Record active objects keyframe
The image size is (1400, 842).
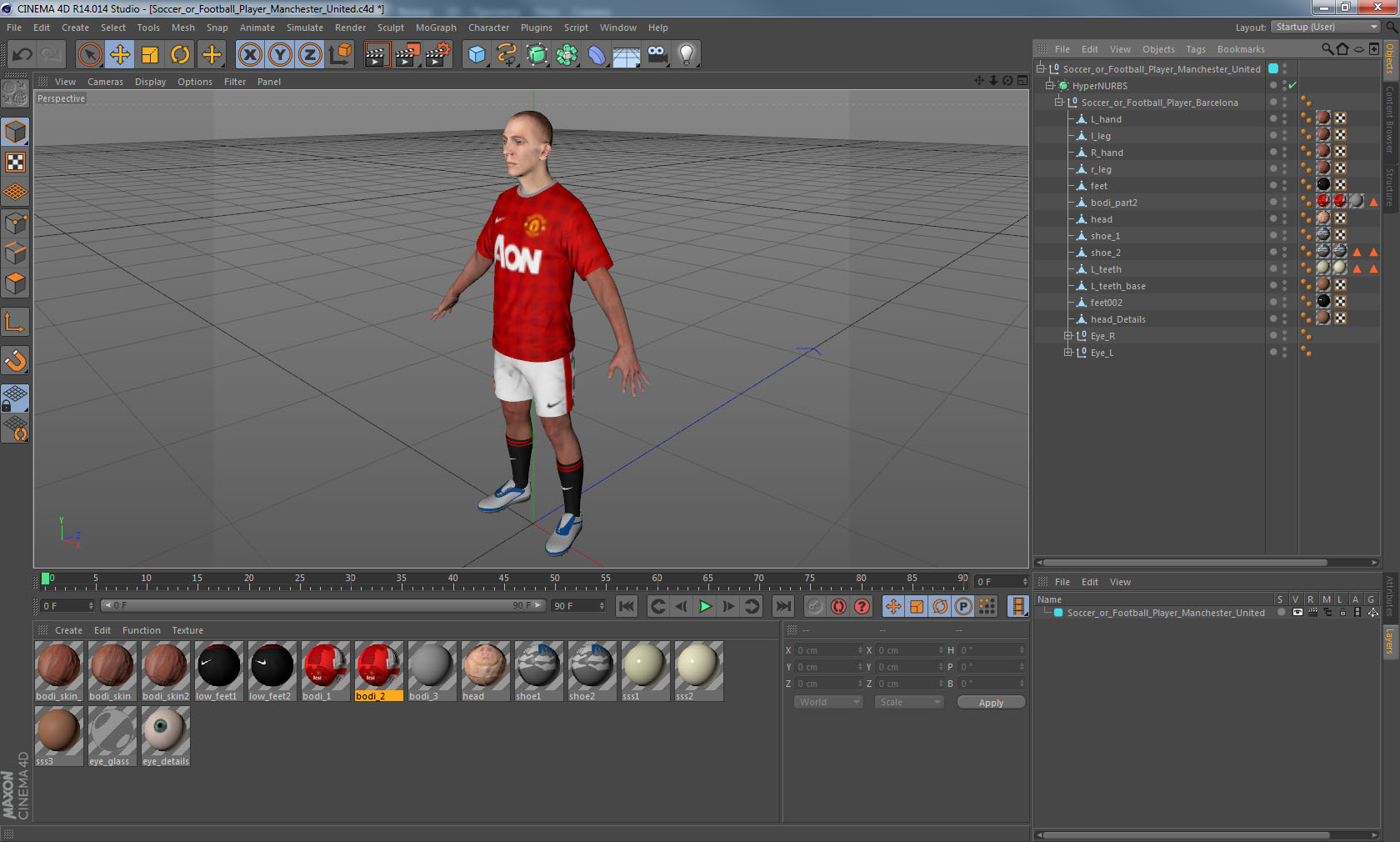[815, 606]
